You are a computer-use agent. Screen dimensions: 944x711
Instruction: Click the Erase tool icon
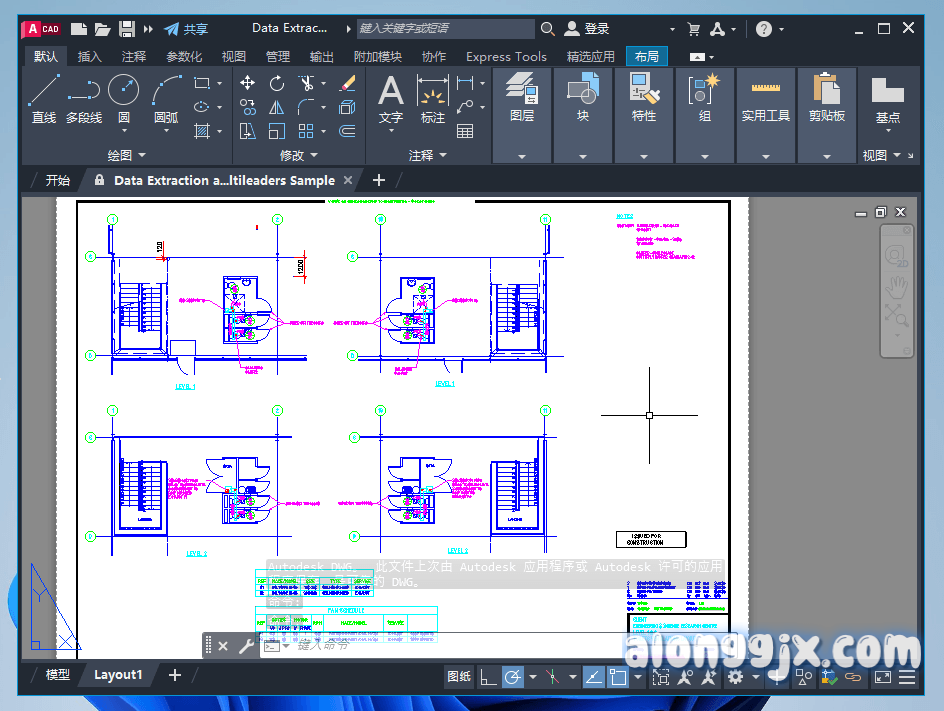click(347, 83)
